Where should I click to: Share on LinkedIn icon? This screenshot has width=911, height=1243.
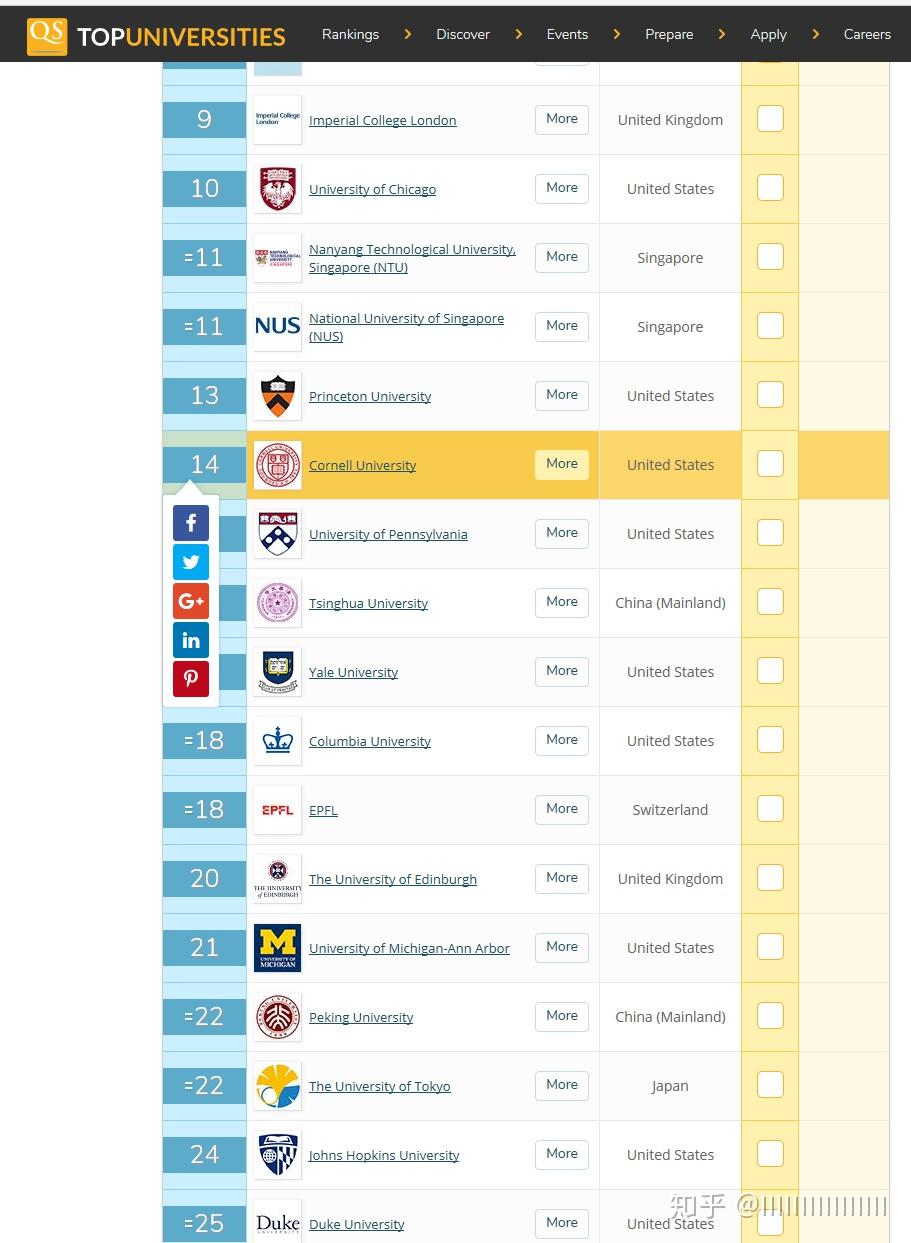(x=191, y=640)
